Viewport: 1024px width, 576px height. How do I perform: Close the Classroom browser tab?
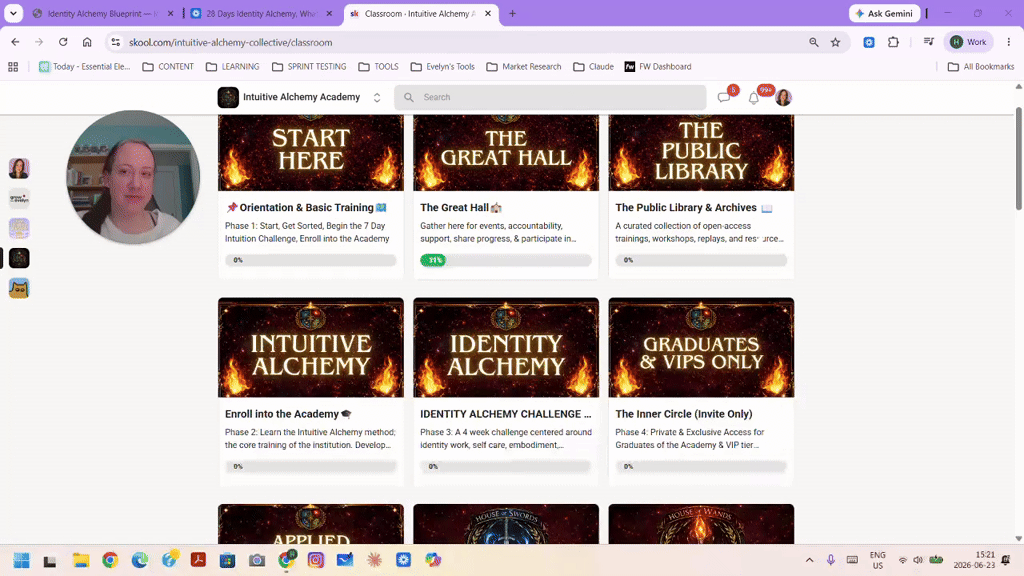[488, 13]
